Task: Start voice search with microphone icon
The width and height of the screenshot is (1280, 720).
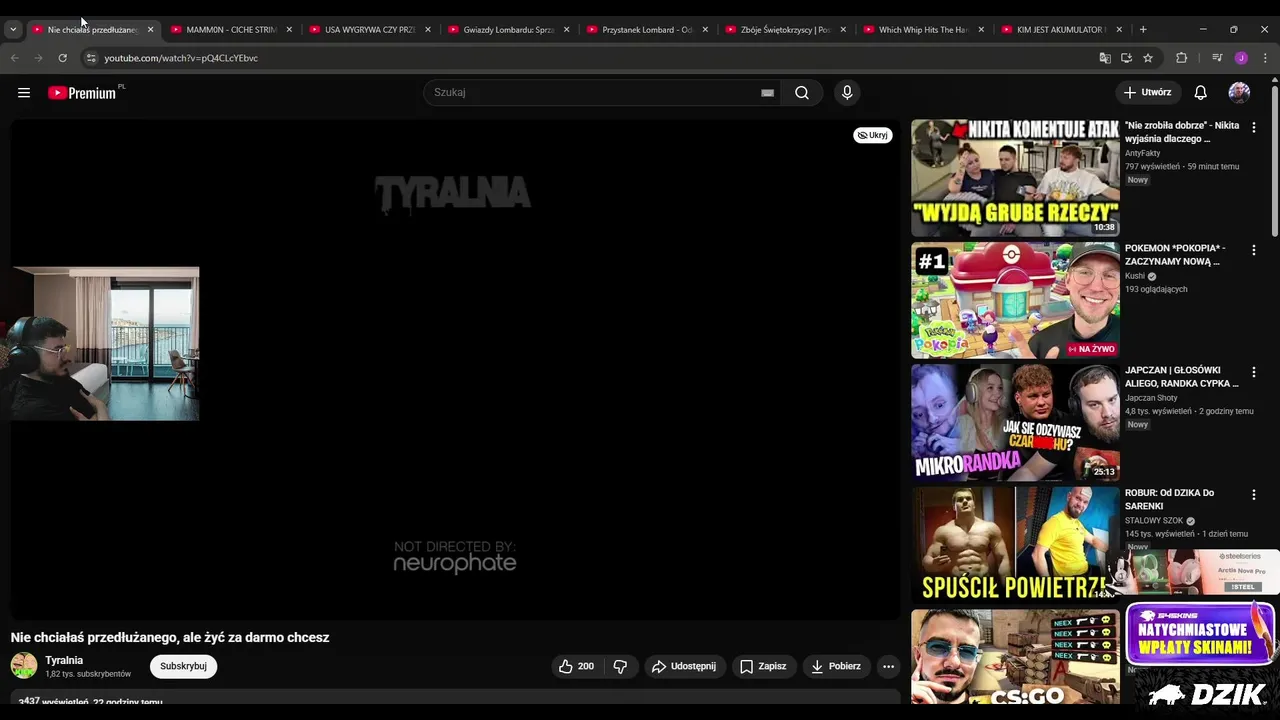Action: (x=847, y=93)
